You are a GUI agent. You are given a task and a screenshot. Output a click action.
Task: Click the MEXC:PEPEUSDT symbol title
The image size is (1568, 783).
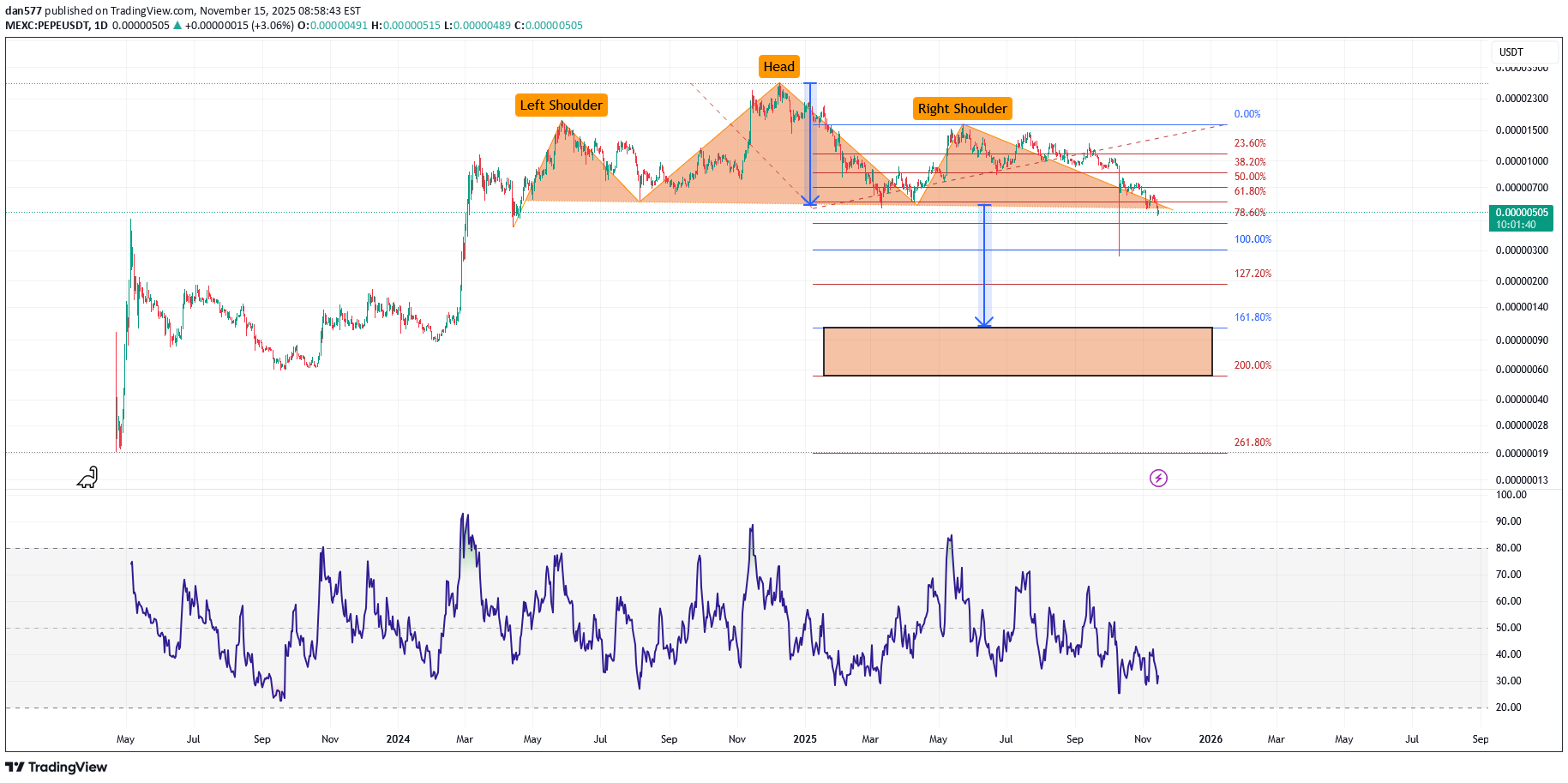click(47, 26)
